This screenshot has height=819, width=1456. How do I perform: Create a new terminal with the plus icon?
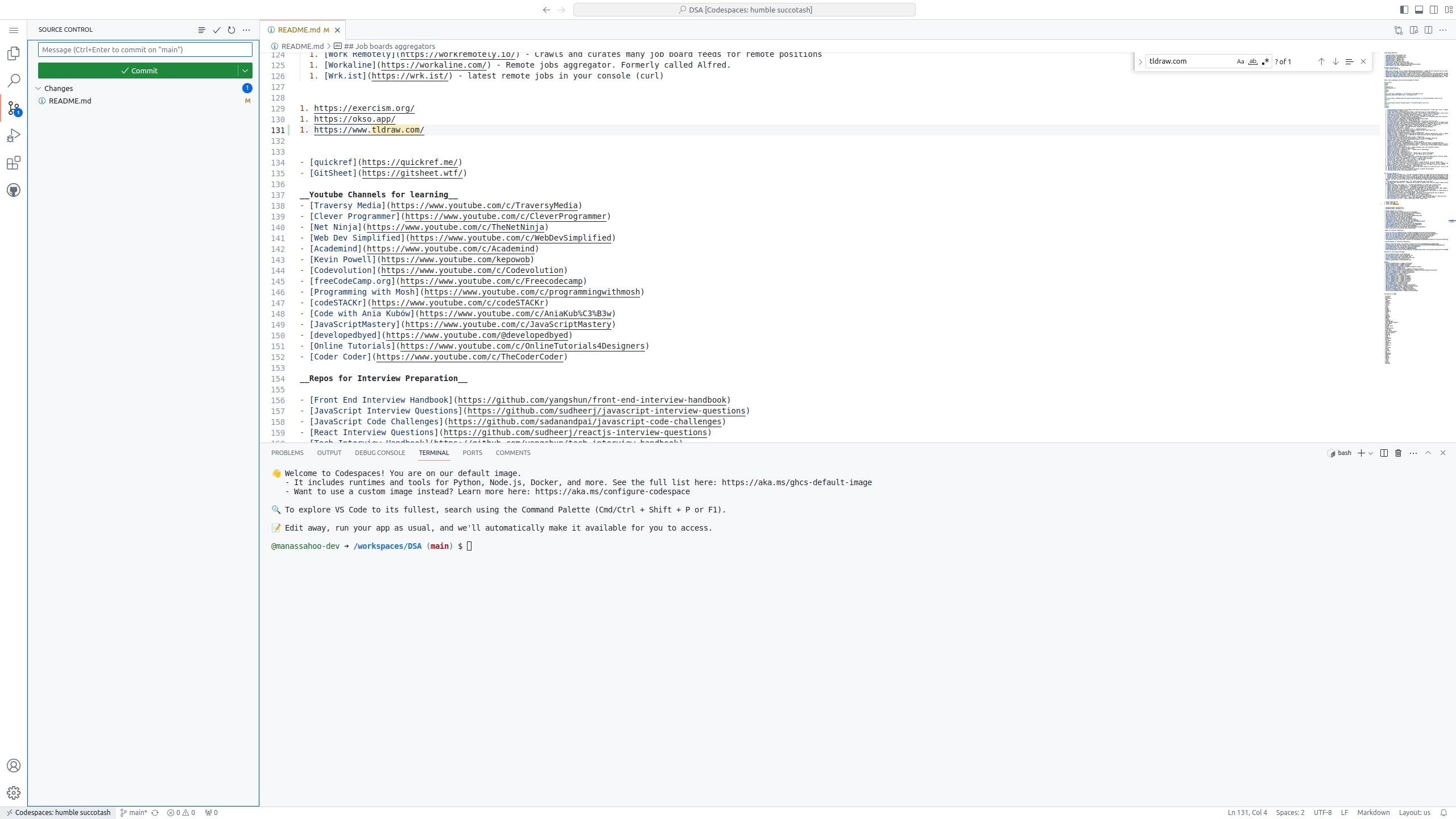tap(1360, 453)
